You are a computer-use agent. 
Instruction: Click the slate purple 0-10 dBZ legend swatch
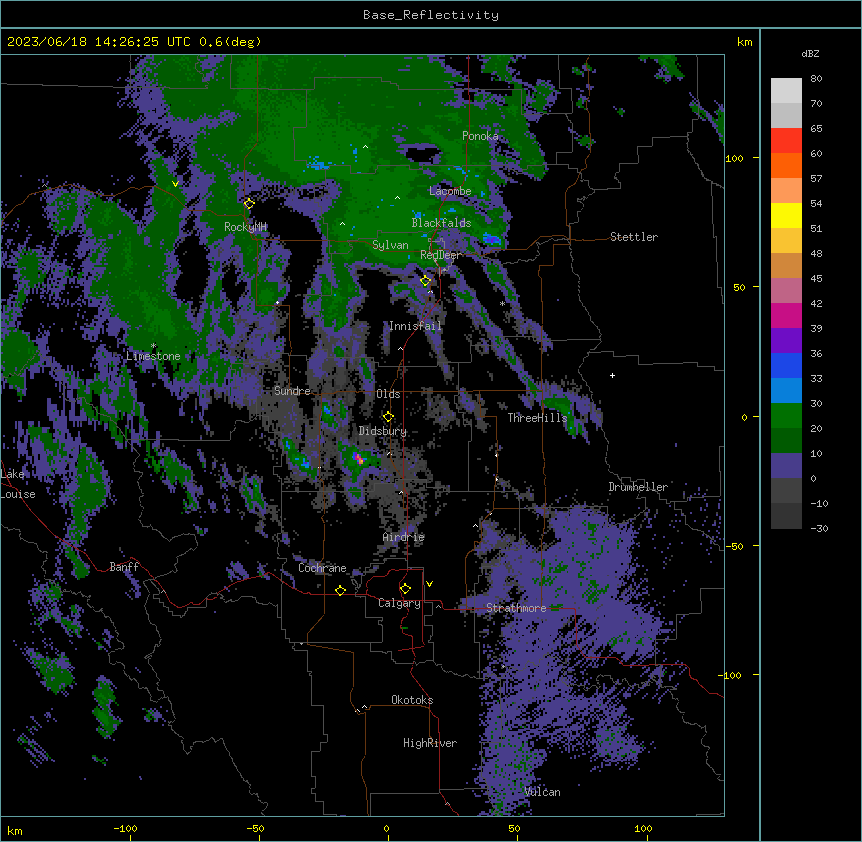pyautogui.click(x=786, y=466)
